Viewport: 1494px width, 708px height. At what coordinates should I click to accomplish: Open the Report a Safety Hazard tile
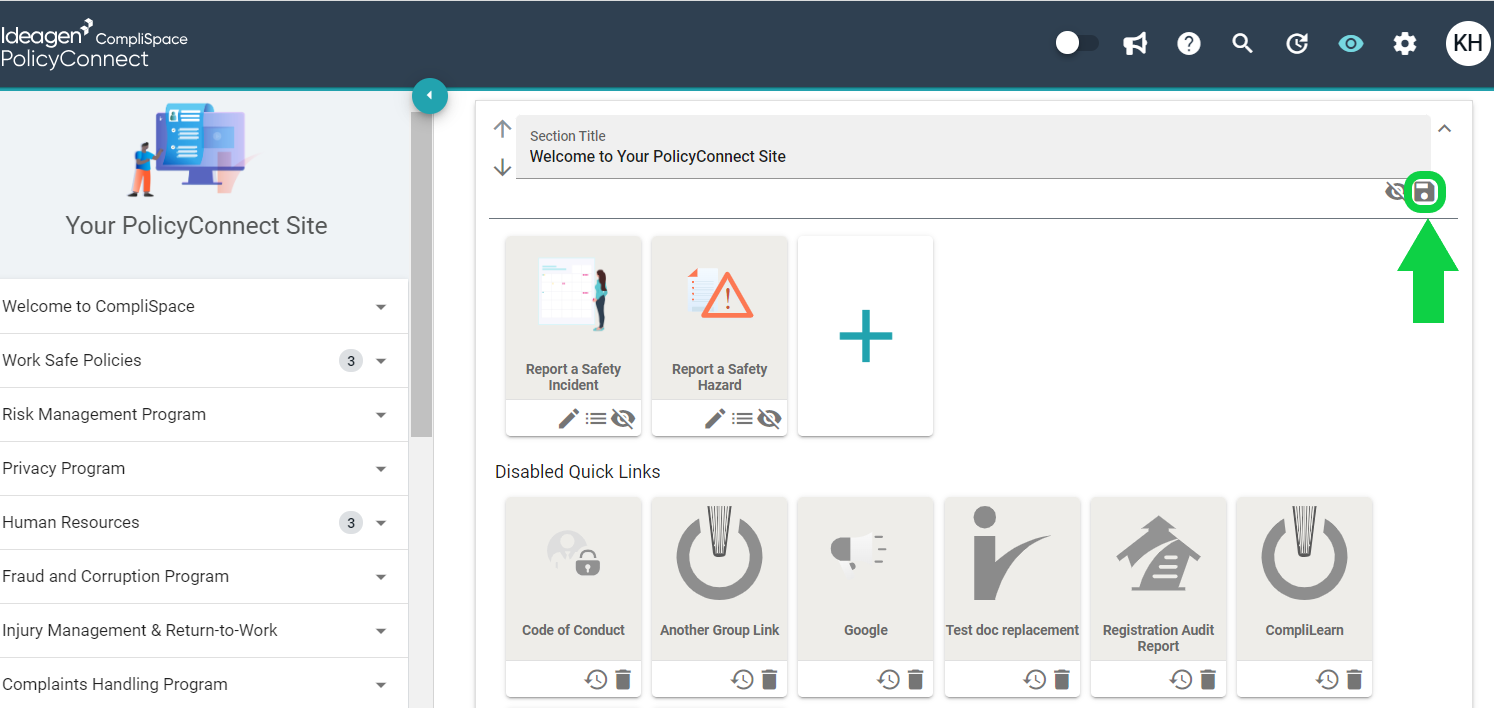pyautogui.click(x=720, y=317)
